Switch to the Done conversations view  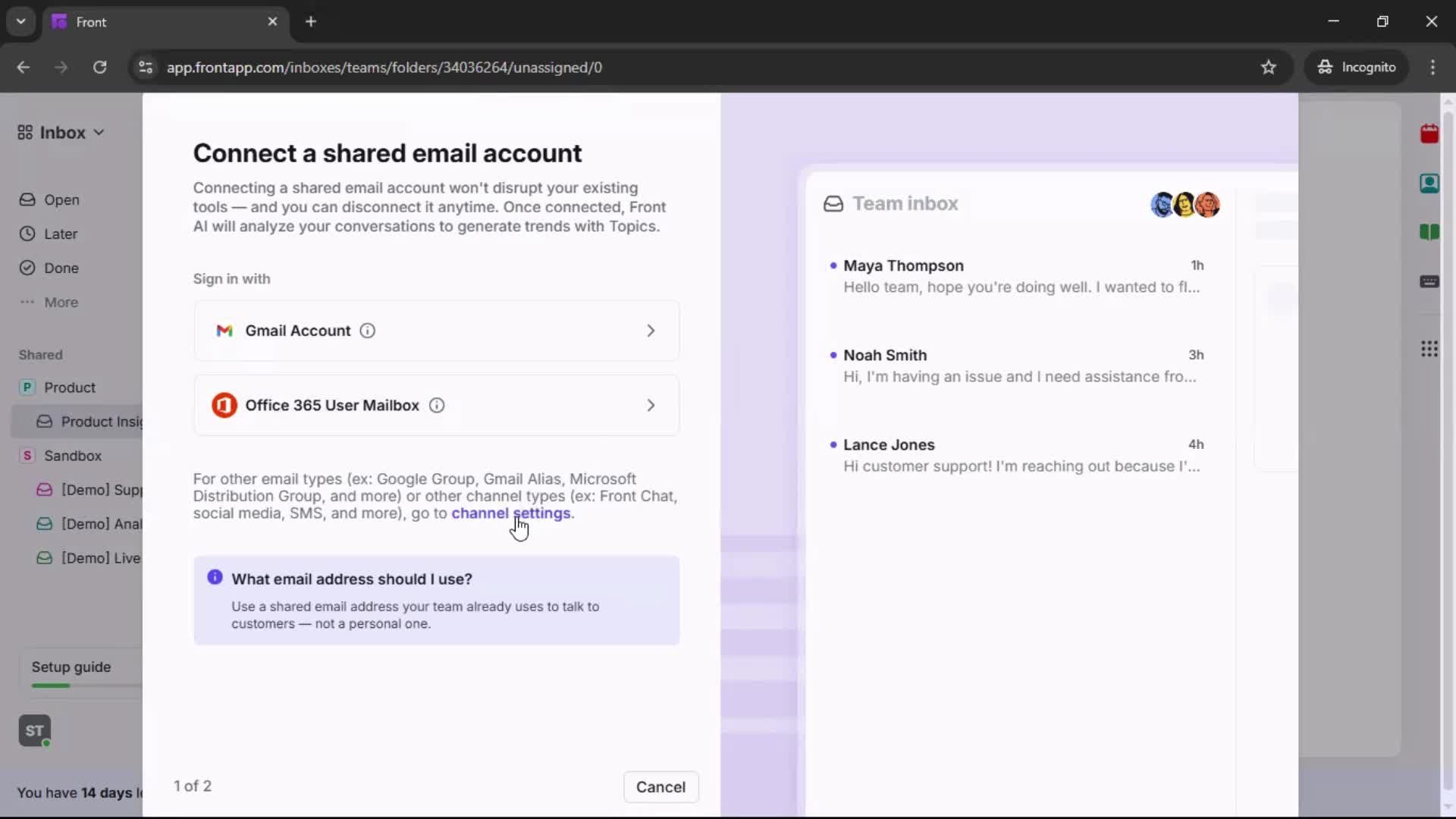[x=61, y=267]
